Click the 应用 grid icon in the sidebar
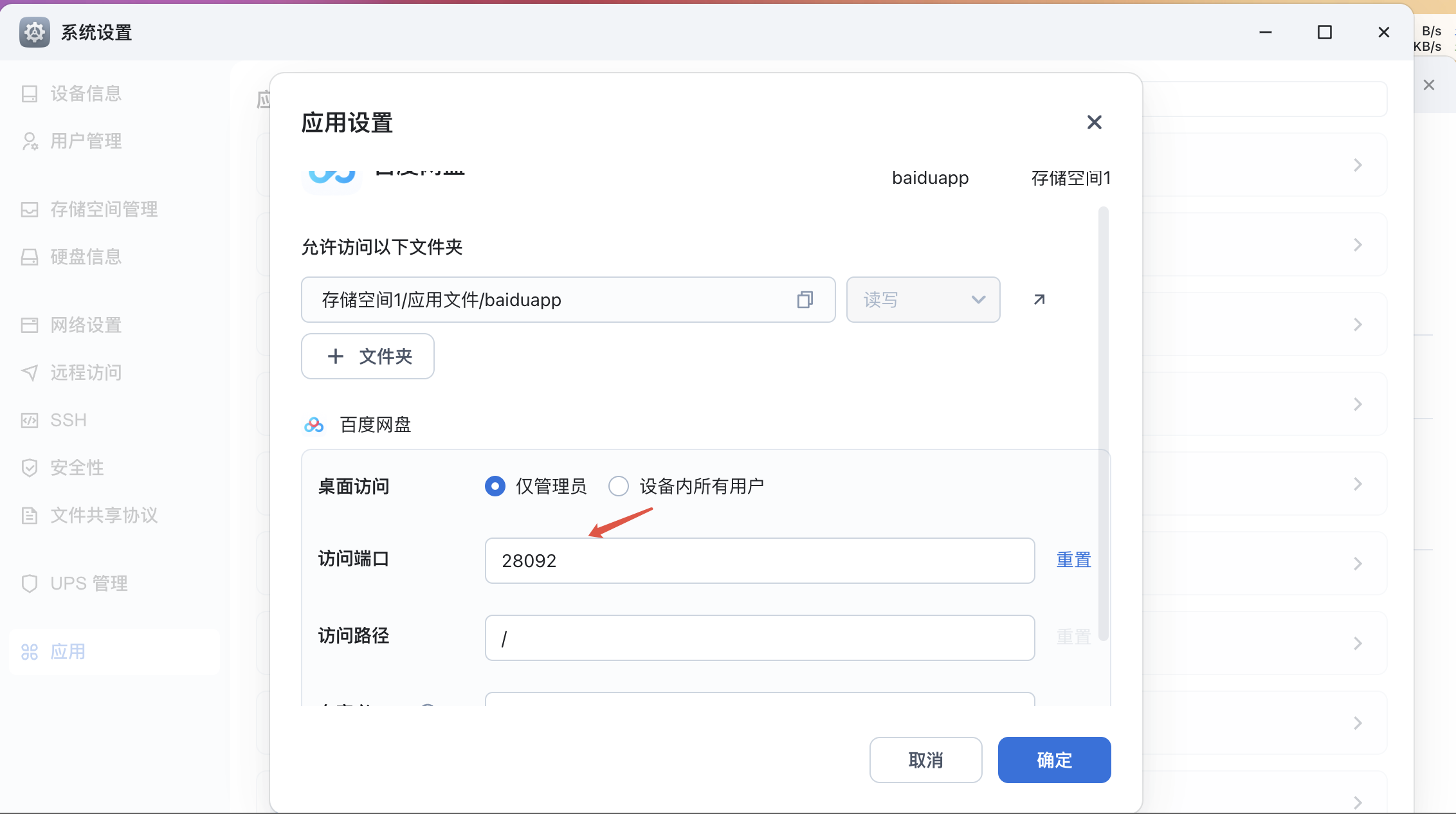1456x814 pixels. (30, 652)
